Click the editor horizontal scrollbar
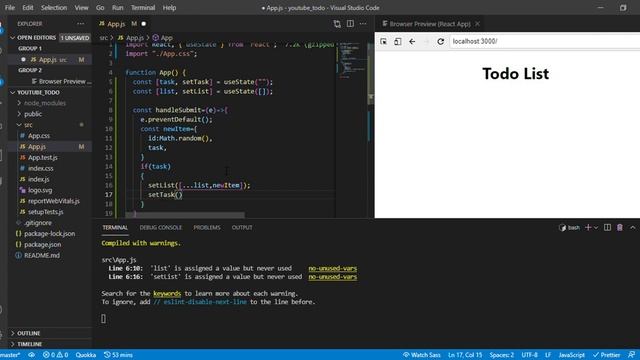The image size is (640, 360). coord(185,215)
